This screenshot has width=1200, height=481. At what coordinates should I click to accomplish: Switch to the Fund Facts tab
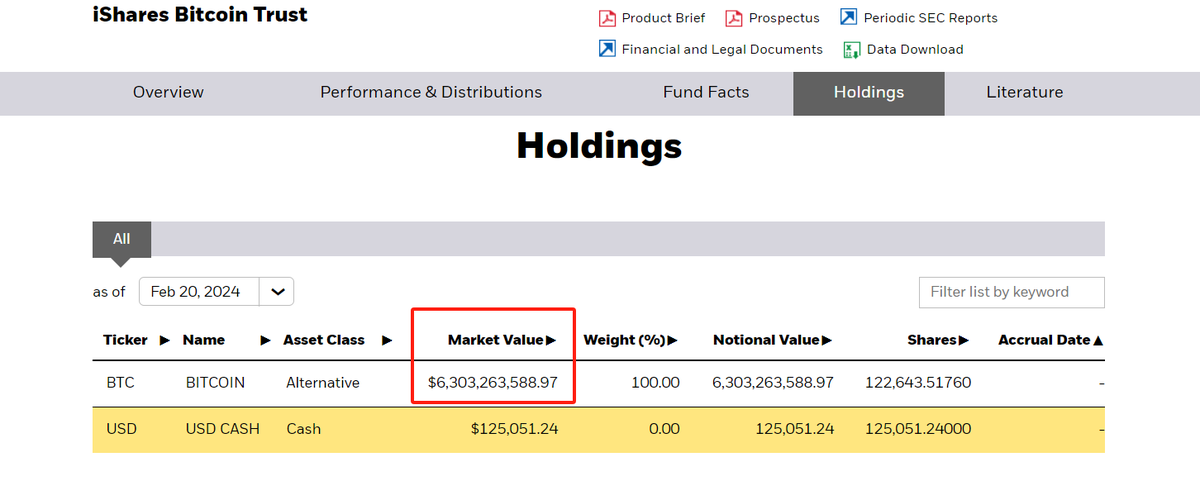coord(706,93)
